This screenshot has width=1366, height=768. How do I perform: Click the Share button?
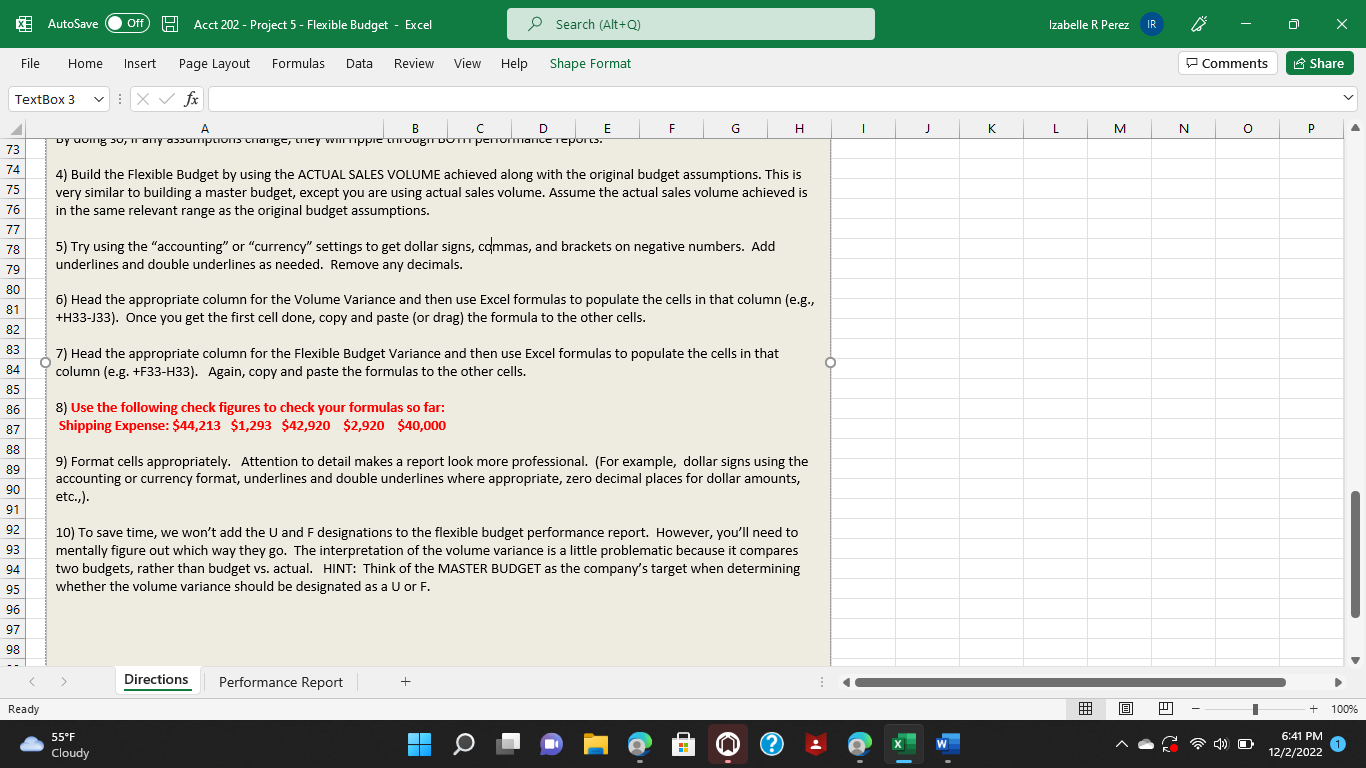(x=1319, y=63)
